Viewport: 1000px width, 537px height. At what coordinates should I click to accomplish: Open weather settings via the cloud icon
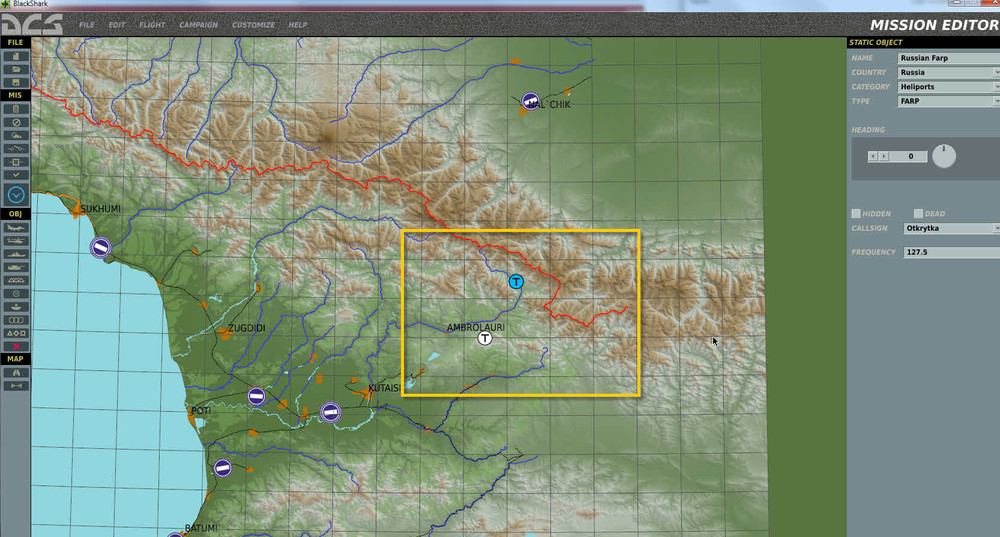[x=16, y=135]
